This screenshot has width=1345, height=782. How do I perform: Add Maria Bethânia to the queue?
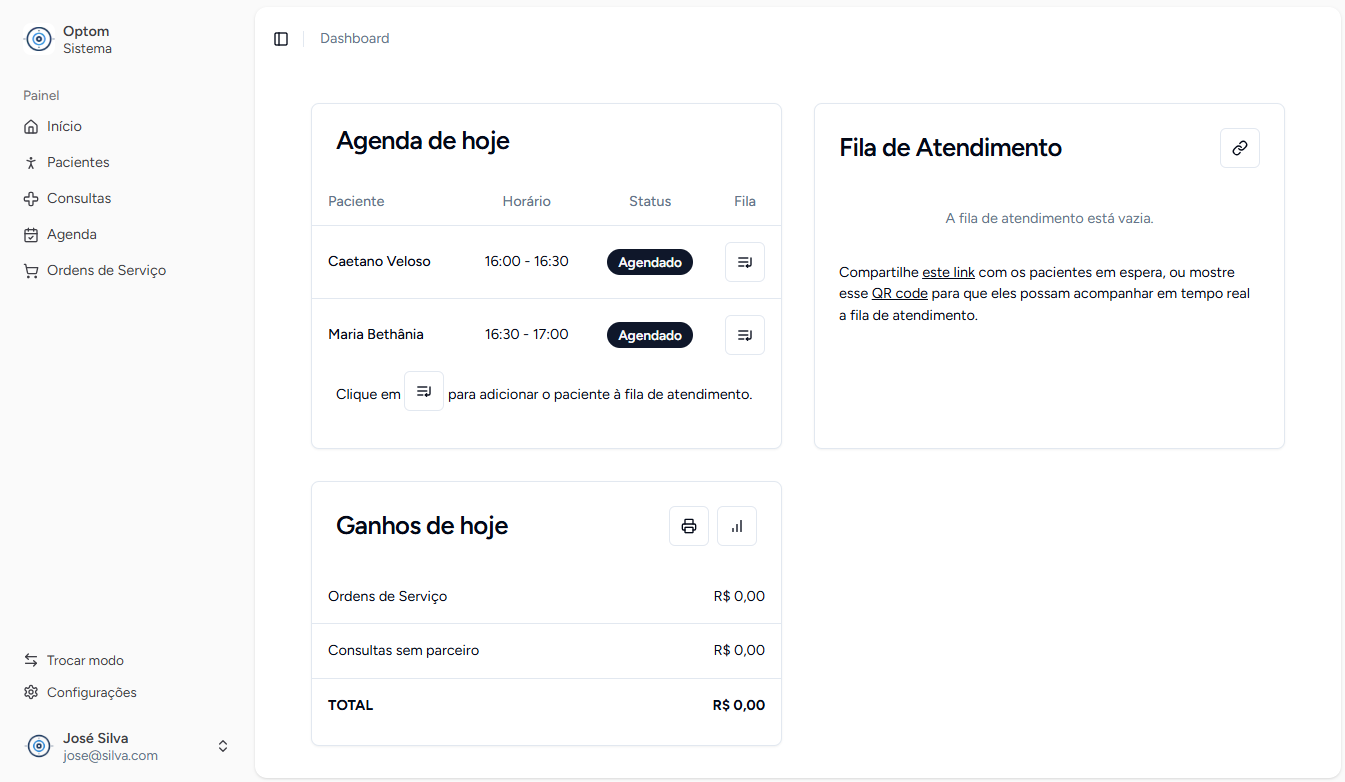pos(745,335)
